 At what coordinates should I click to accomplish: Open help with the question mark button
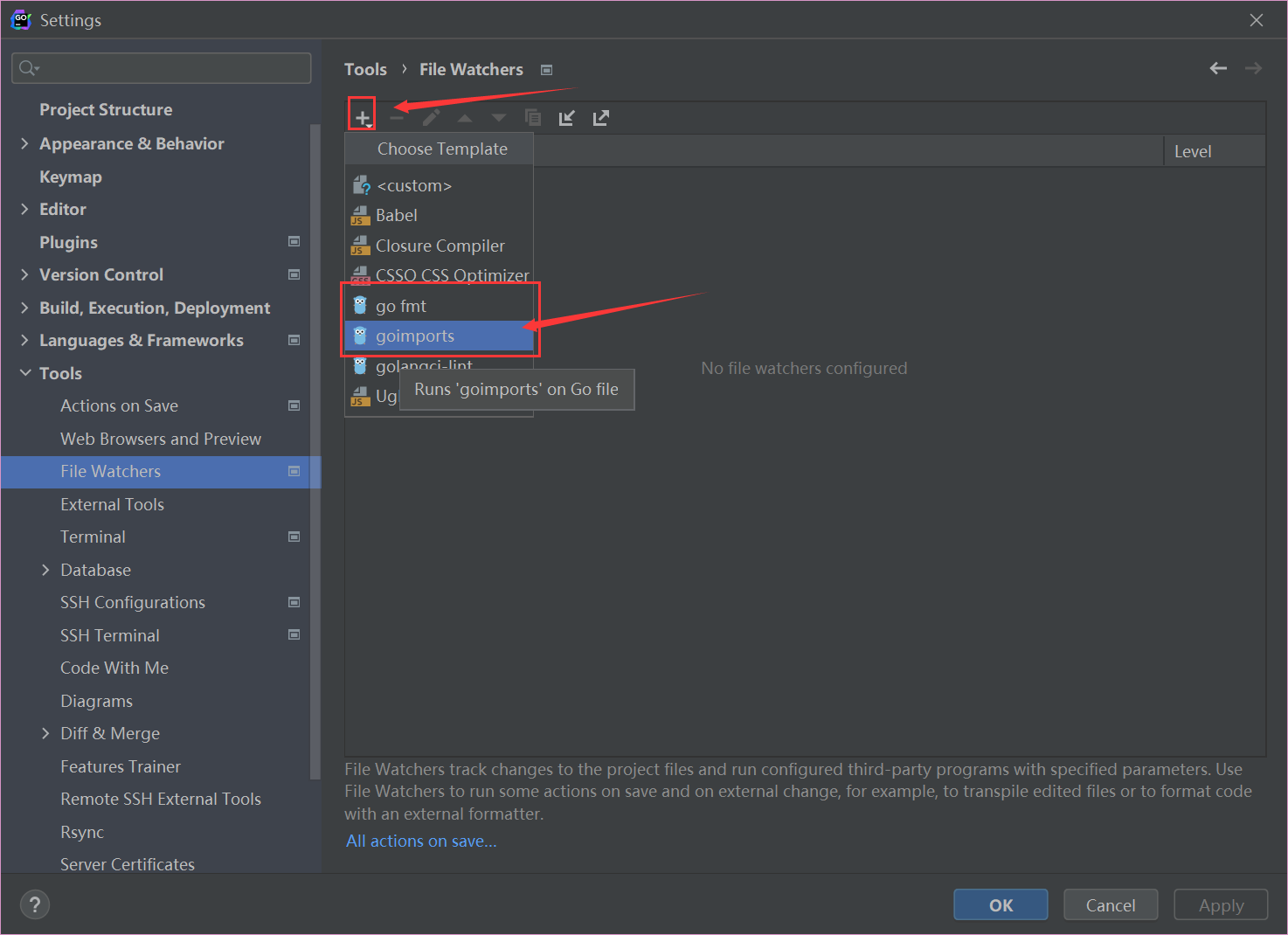35,904
